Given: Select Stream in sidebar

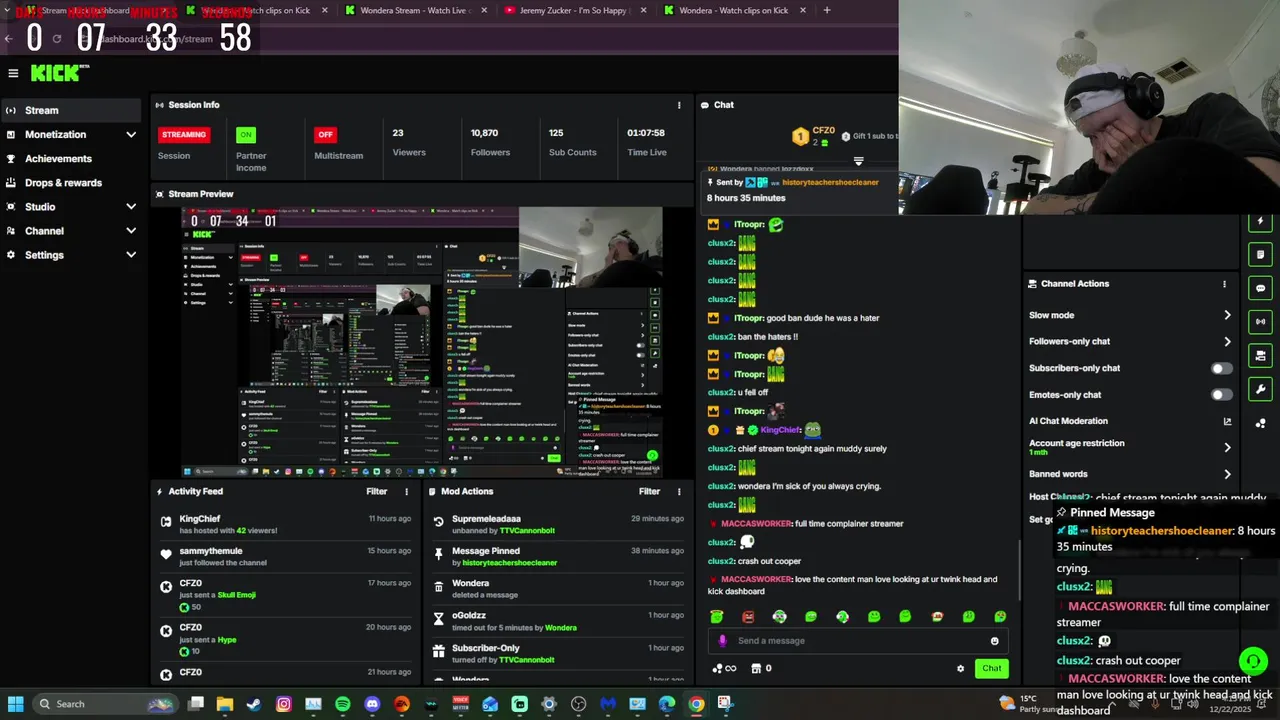Looking at the screenshot, I should tap(71, 111).
